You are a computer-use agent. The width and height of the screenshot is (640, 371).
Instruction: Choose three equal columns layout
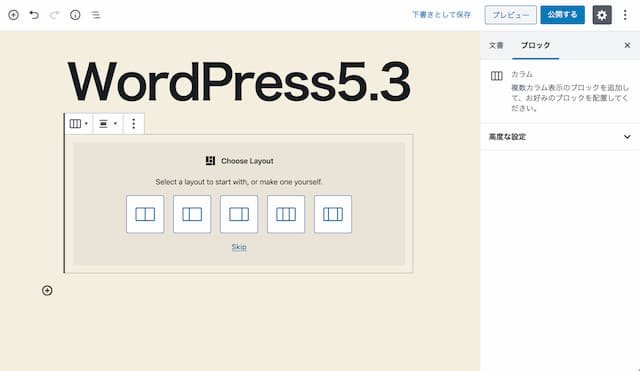(286, 214)
